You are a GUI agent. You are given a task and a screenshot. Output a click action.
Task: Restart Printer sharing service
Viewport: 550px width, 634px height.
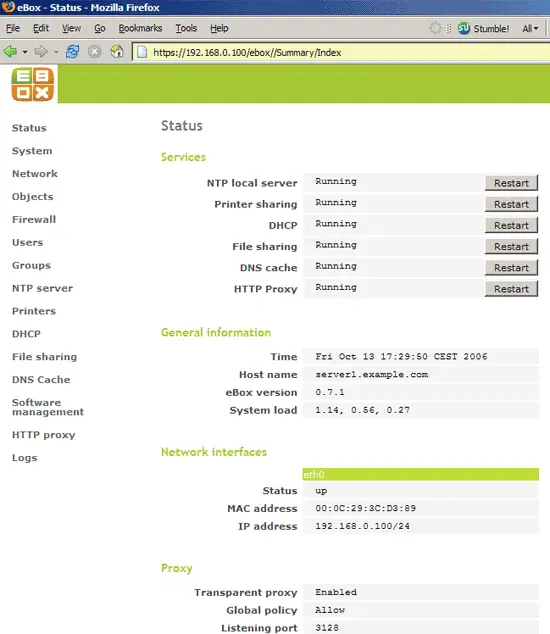[x=511, y=204]
